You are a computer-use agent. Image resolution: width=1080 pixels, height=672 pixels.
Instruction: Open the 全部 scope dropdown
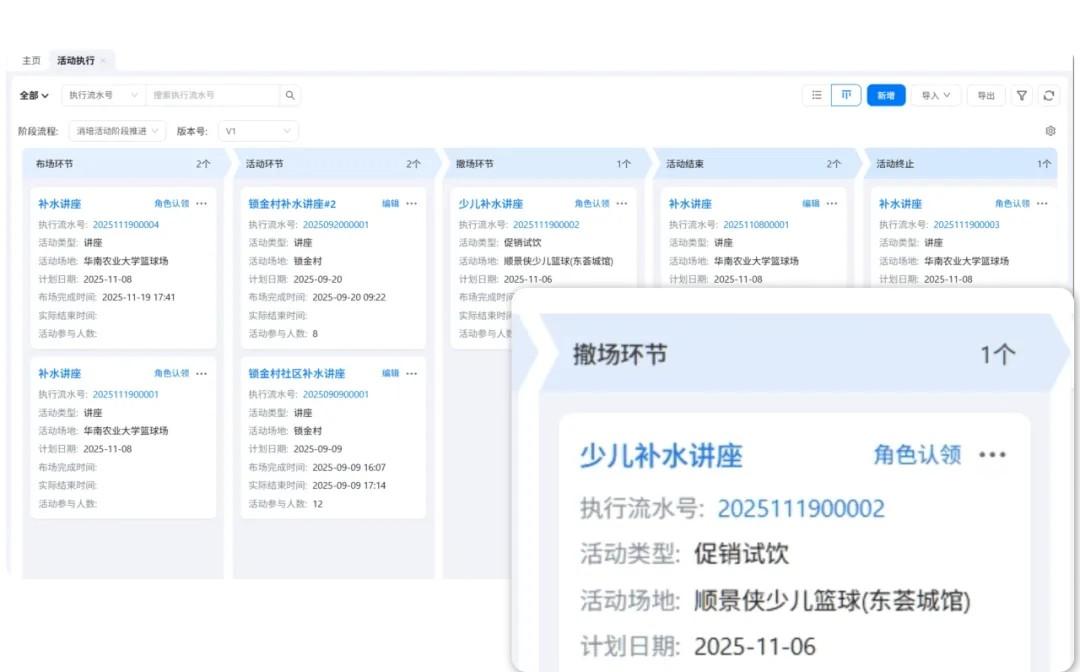click(33, 95)
